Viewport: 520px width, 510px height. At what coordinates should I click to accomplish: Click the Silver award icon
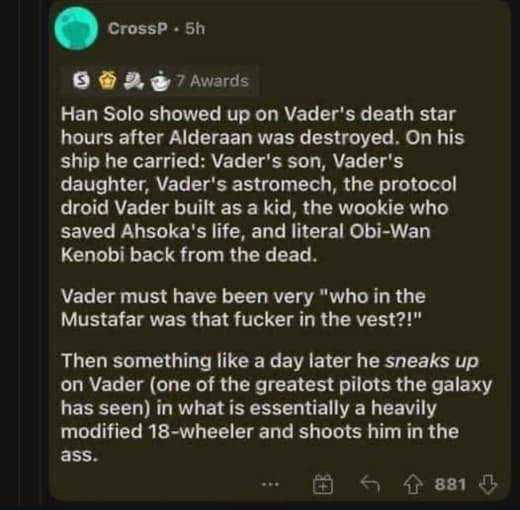point(80,81)
